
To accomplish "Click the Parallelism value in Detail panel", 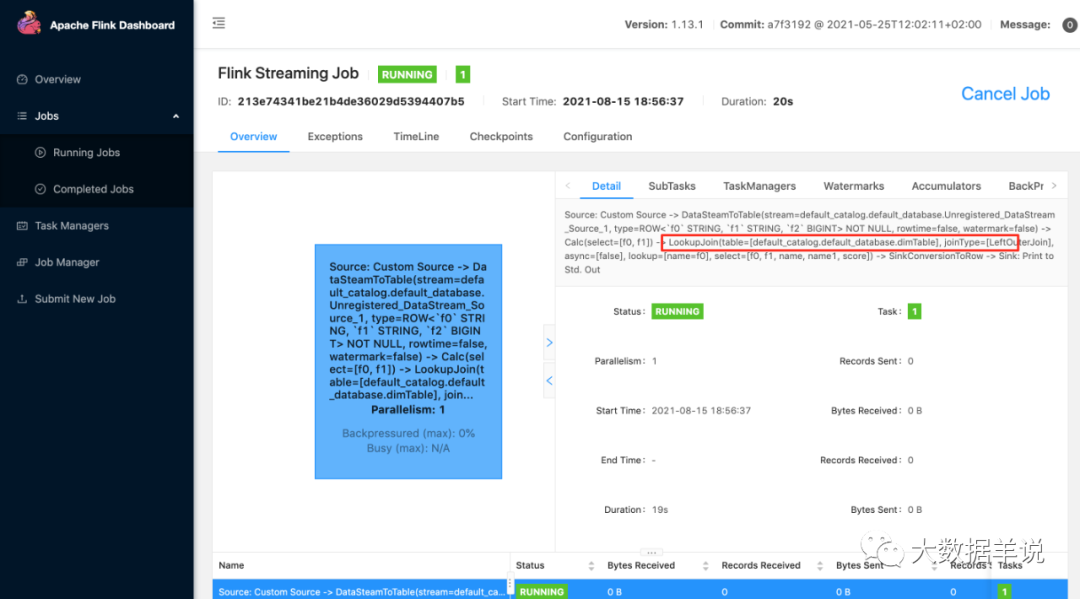I will click(x=654, y=361).
